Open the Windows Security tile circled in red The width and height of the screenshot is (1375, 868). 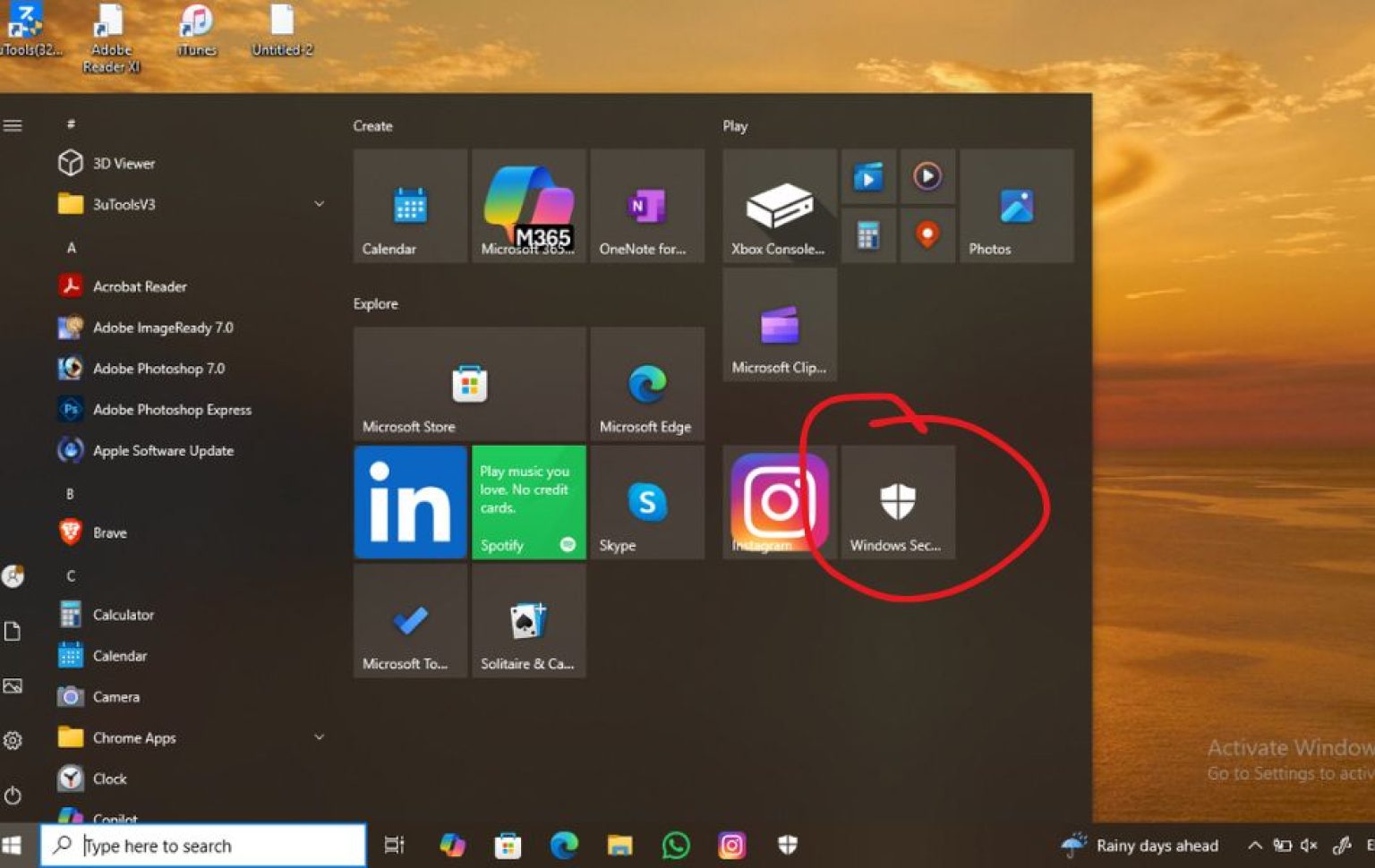point(896,503)
